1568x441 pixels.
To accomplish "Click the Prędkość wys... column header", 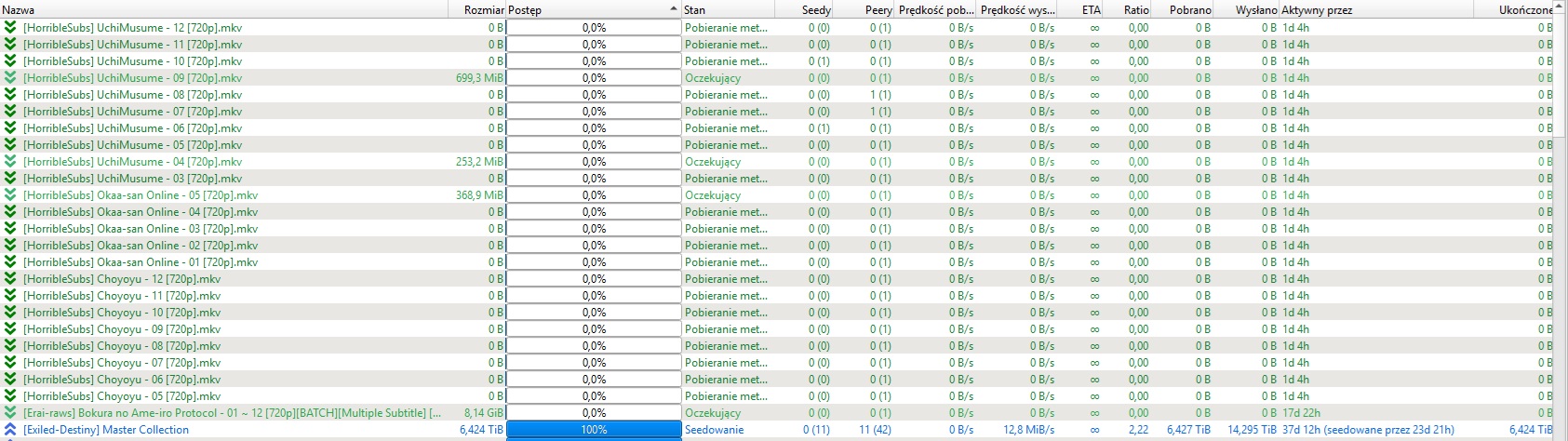I will click(1017, 9).
